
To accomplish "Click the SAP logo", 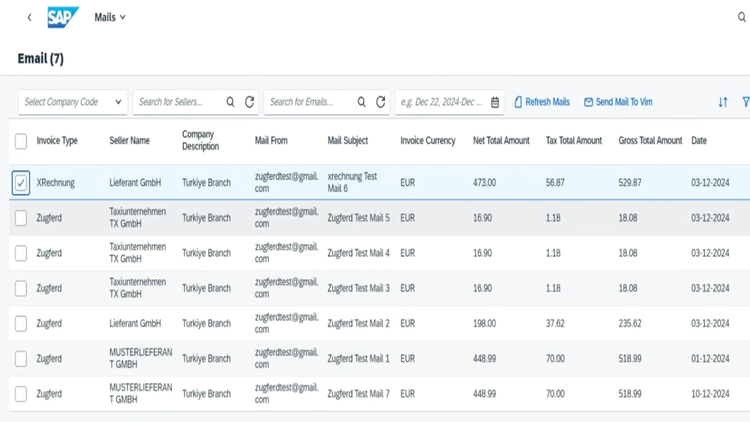I will click(x=63, y=17).
